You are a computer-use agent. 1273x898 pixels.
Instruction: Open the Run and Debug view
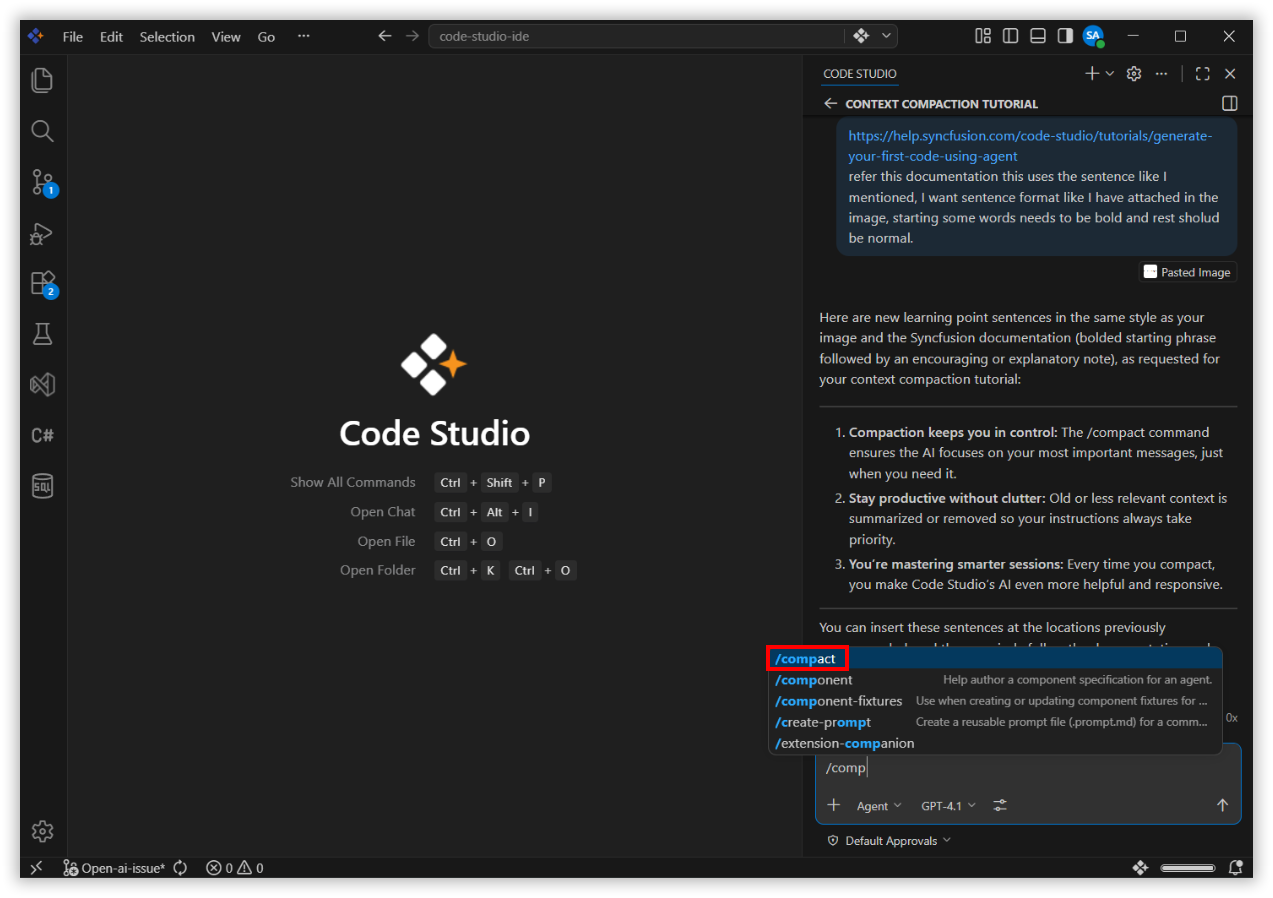(x=42, y=233)
